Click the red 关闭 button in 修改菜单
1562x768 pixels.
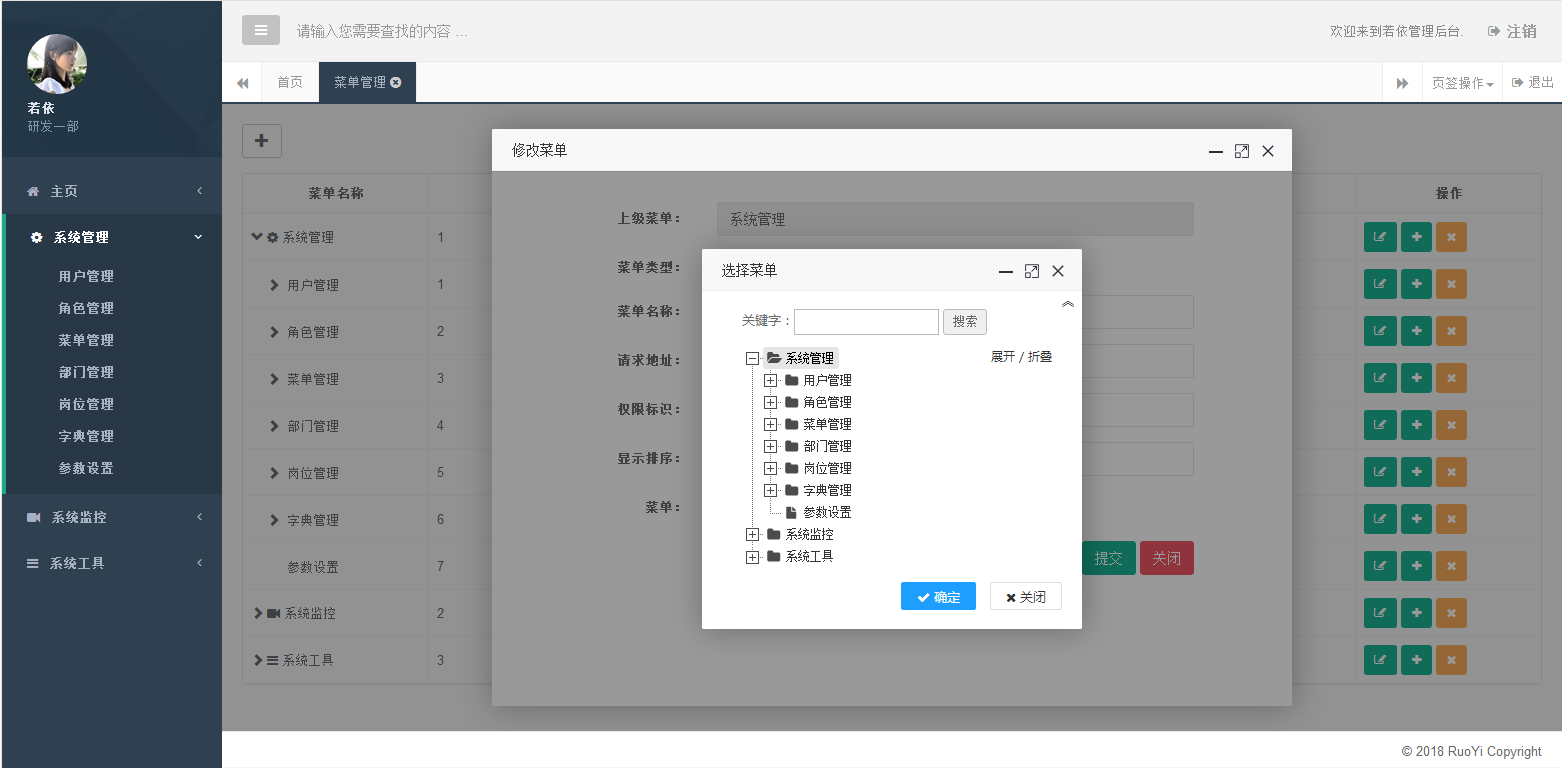click(1166, 558)
